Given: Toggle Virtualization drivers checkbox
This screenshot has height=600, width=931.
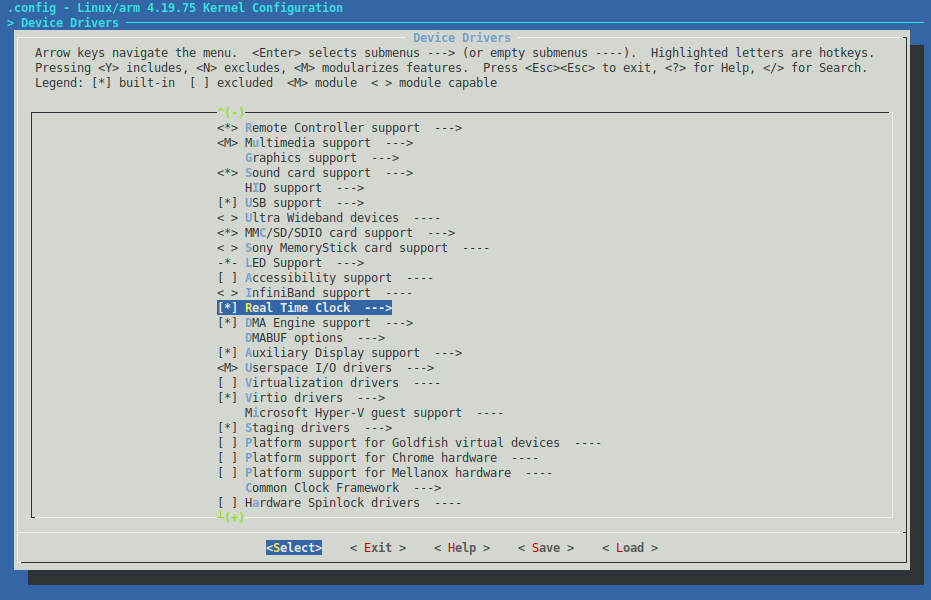Looking at the screenshot, I should click(x=227, y=383).
